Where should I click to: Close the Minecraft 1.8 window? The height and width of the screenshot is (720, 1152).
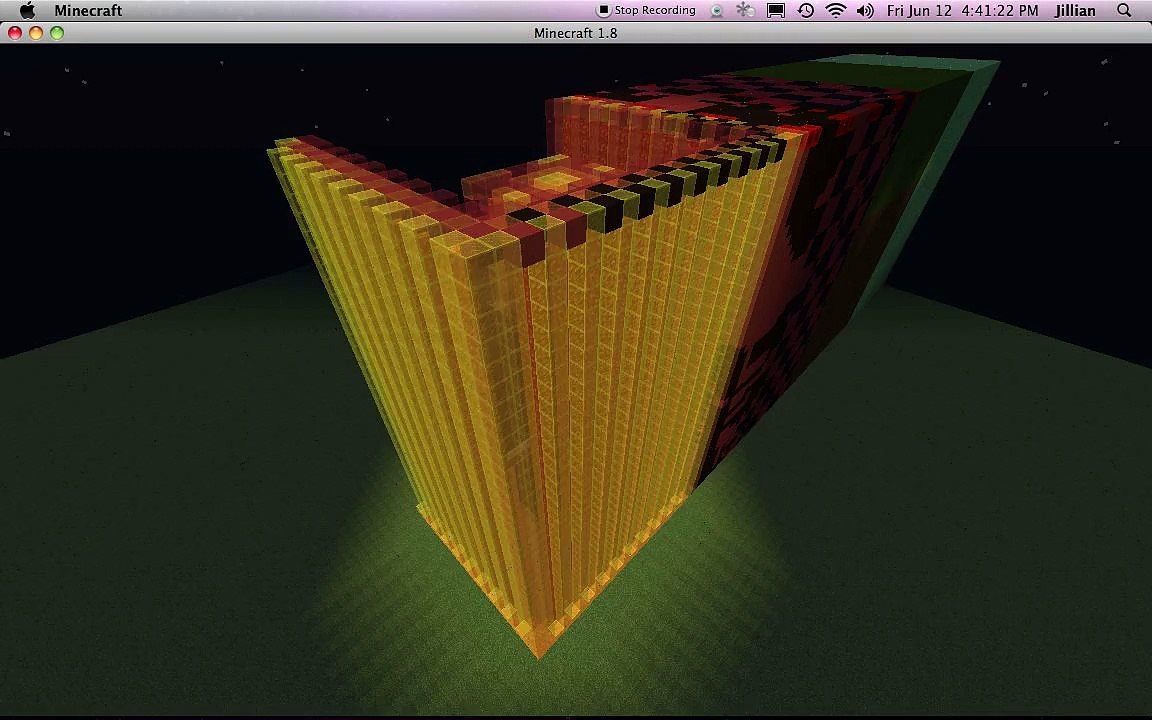(x=15, y=33)
